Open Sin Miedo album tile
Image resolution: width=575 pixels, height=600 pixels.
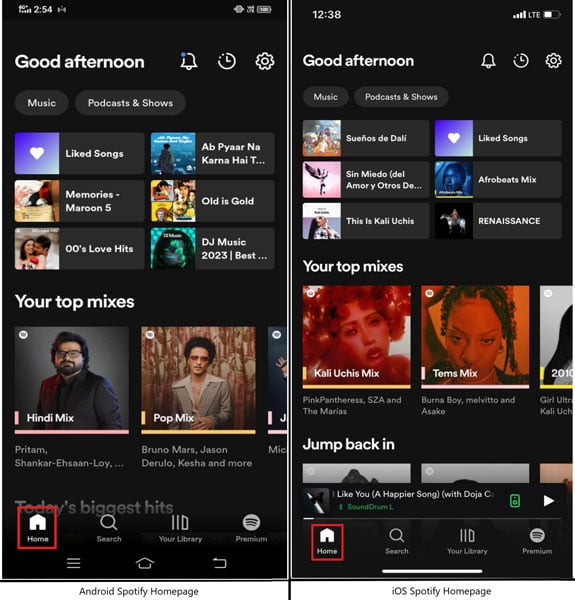pos(366,179)
